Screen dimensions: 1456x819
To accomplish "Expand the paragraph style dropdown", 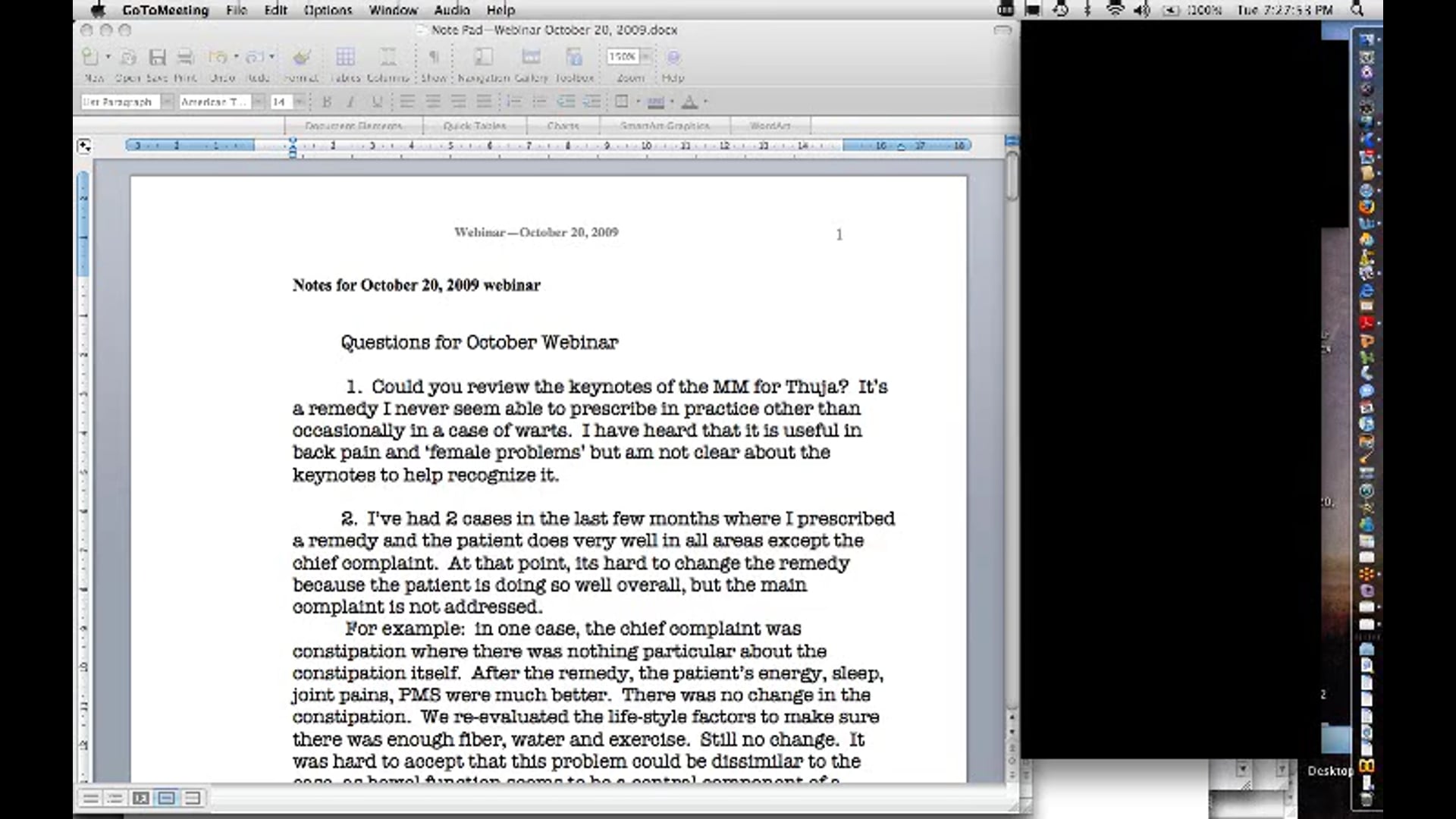I will (x=167, y=102).
